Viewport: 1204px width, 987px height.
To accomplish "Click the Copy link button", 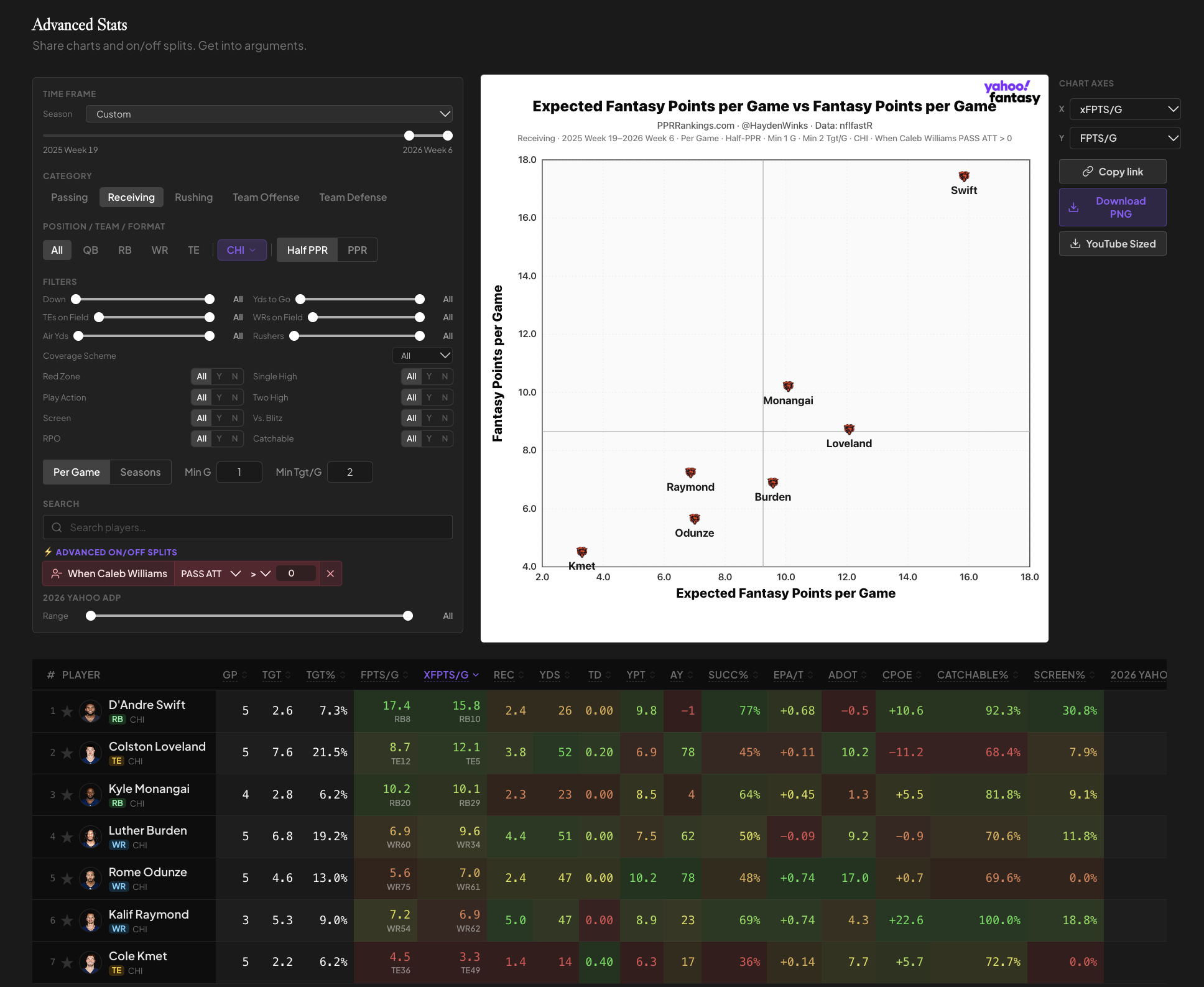I will point(1113,172).
